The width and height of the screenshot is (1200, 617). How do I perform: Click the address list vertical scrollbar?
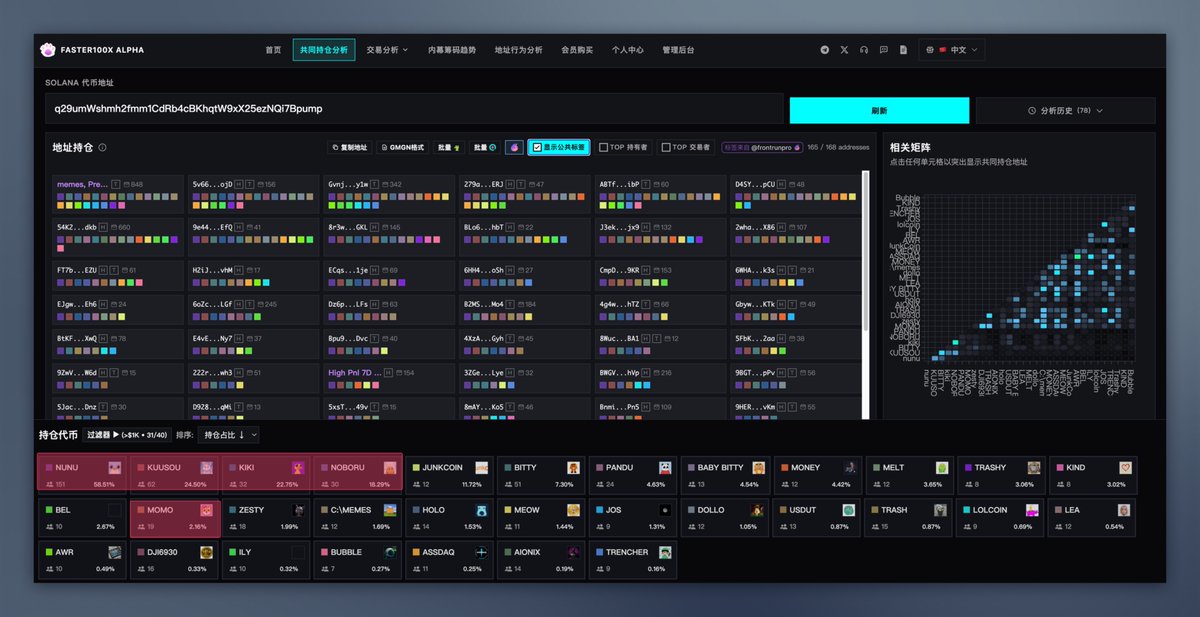865,250
